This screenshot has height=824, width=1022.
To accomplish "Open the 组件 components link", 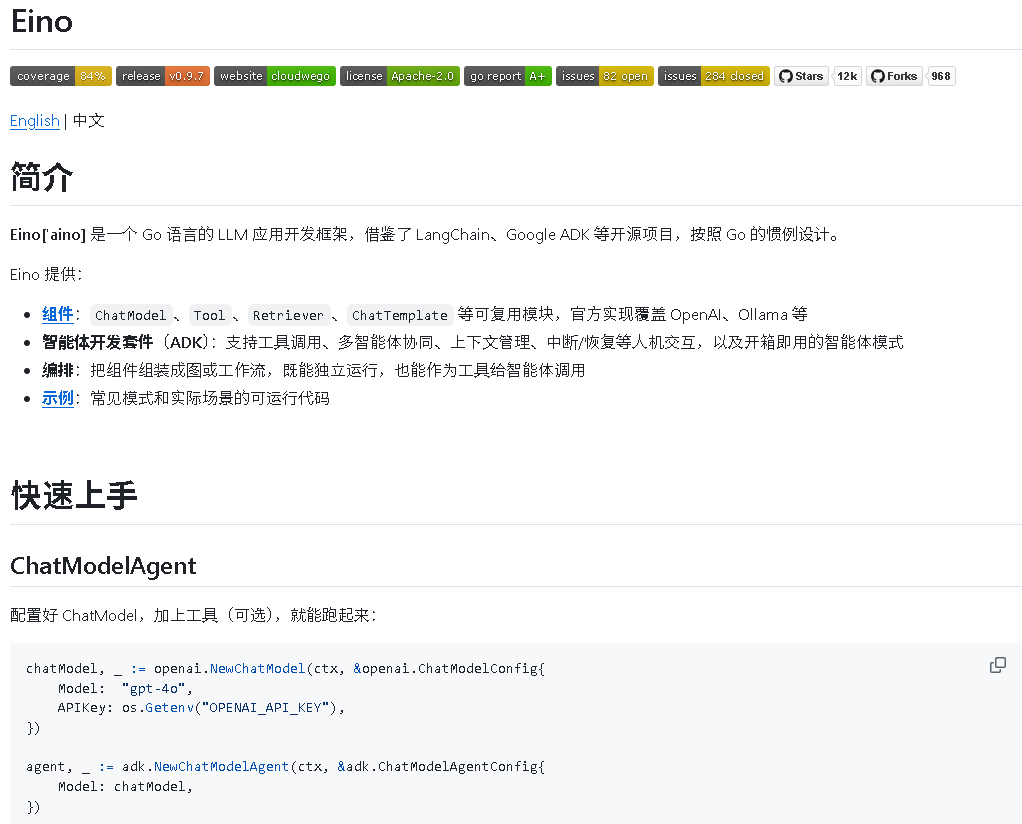I will click(x=57, y=315).
